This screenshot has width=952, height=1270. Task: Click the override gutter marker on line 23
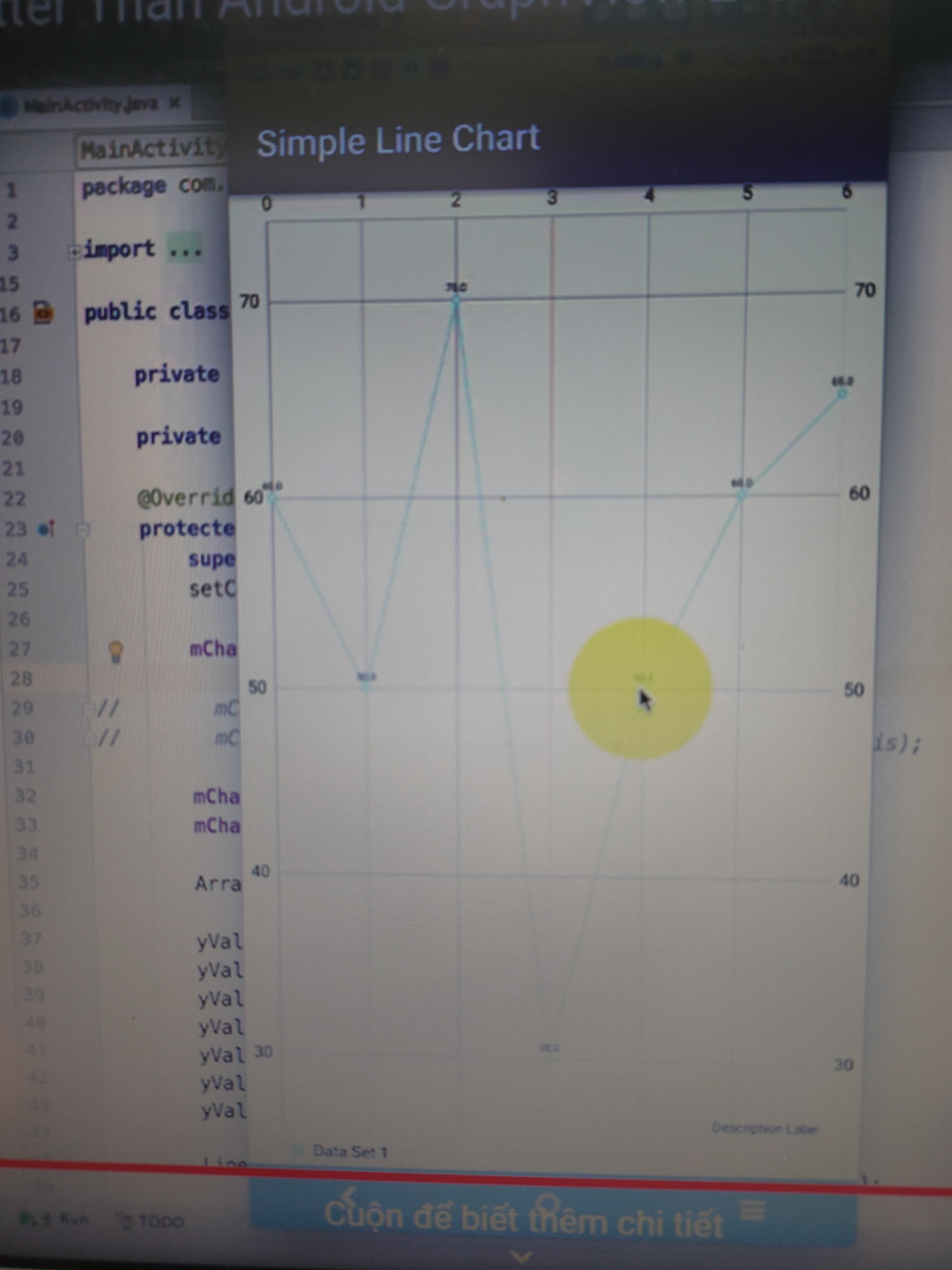[x=46, y=529]
